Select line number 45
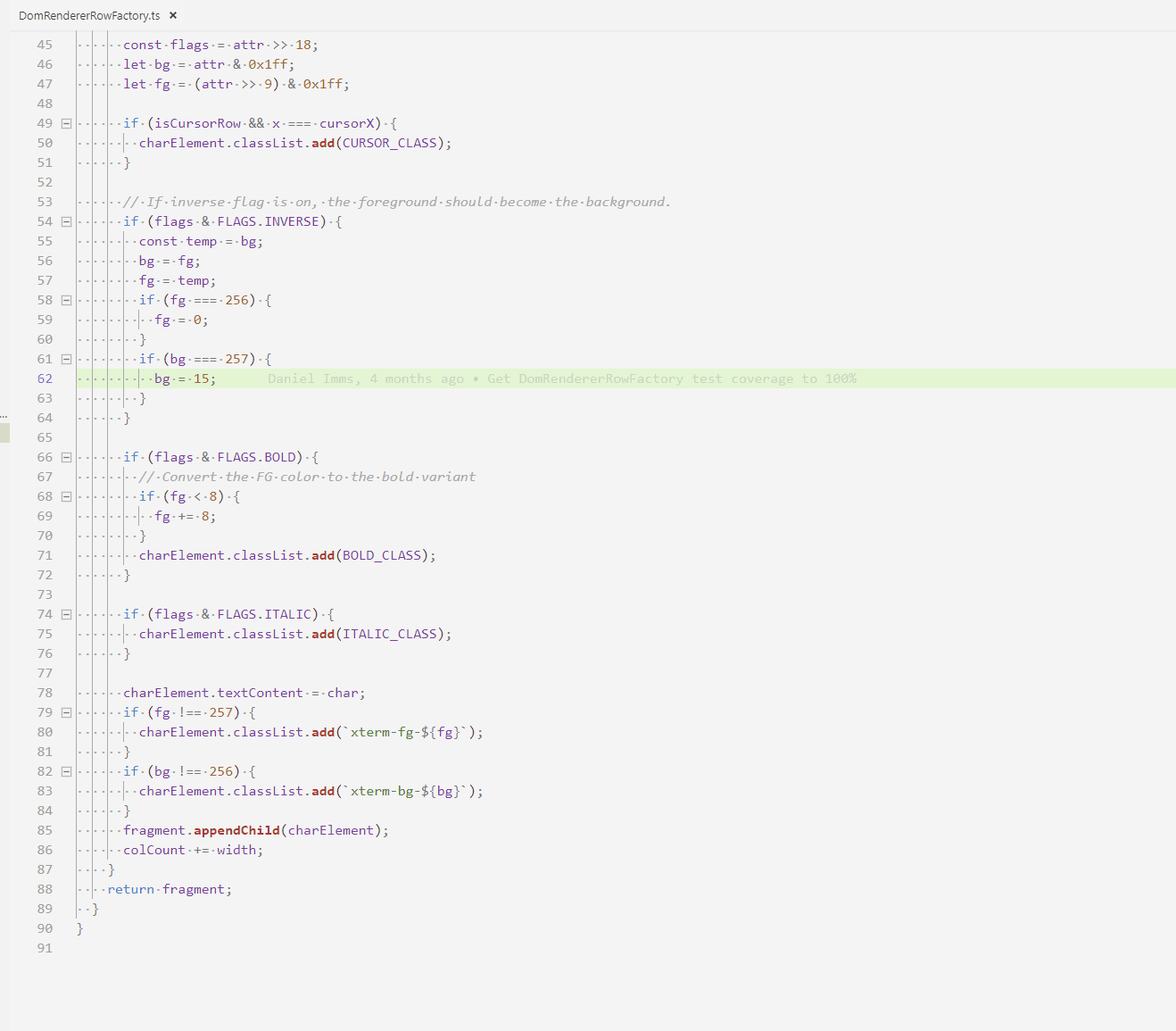This screenshot has width=1176, height=1031. tap(45, 44)
